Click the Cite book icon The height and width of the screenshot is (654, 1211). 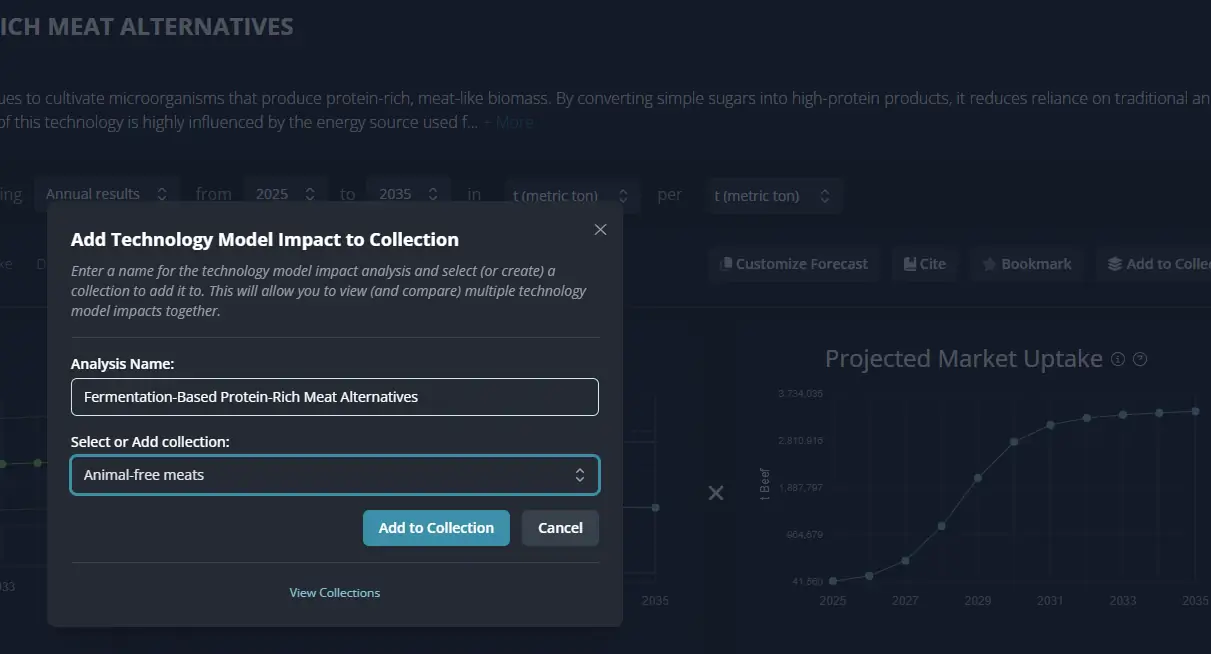click(x=910, y=265)
